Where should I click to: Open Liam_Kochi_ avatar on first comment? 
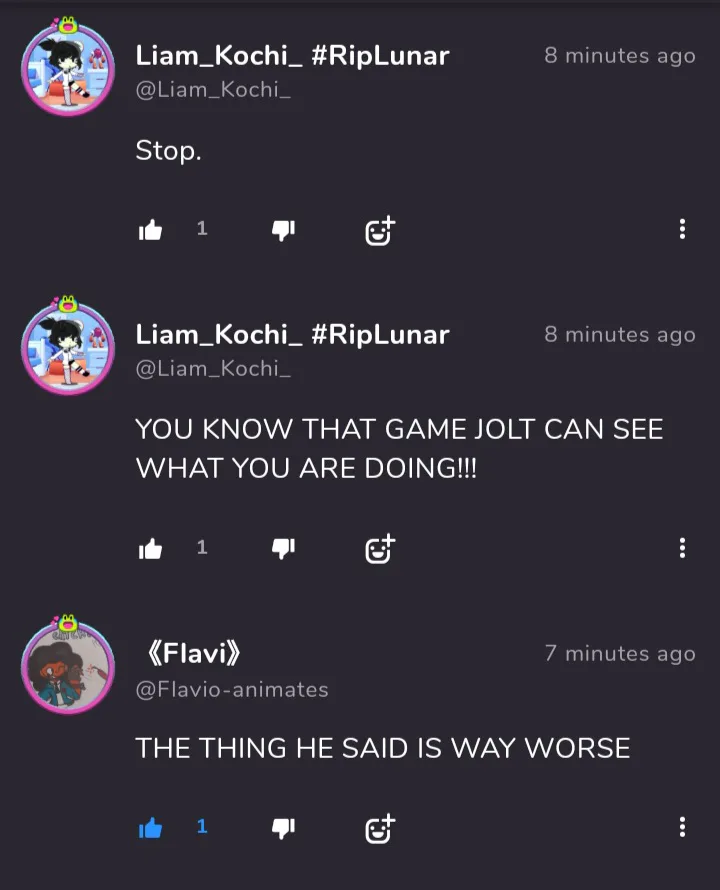68,68
